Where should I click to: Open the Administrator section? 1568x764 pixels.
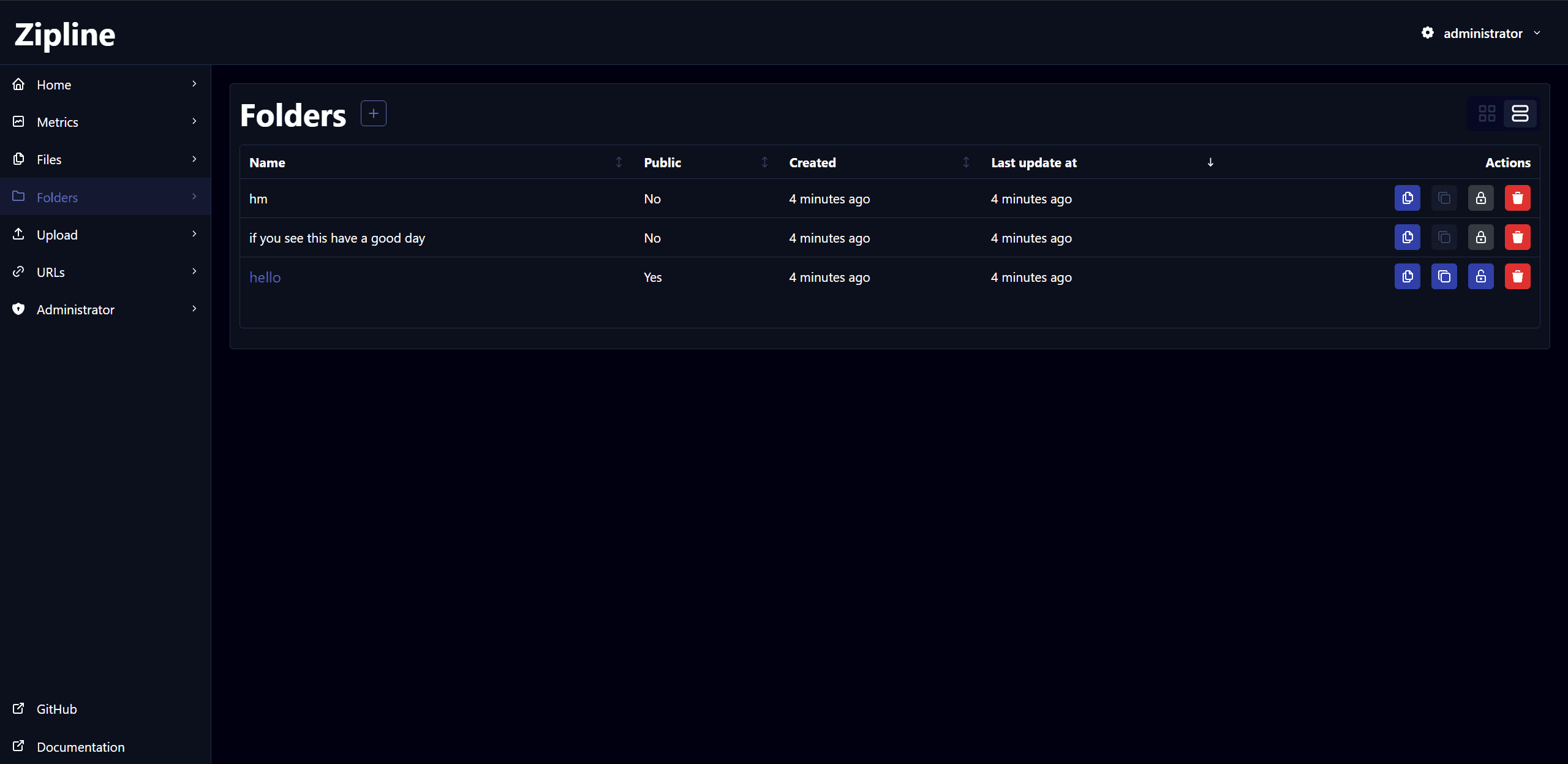coord(75,309)
